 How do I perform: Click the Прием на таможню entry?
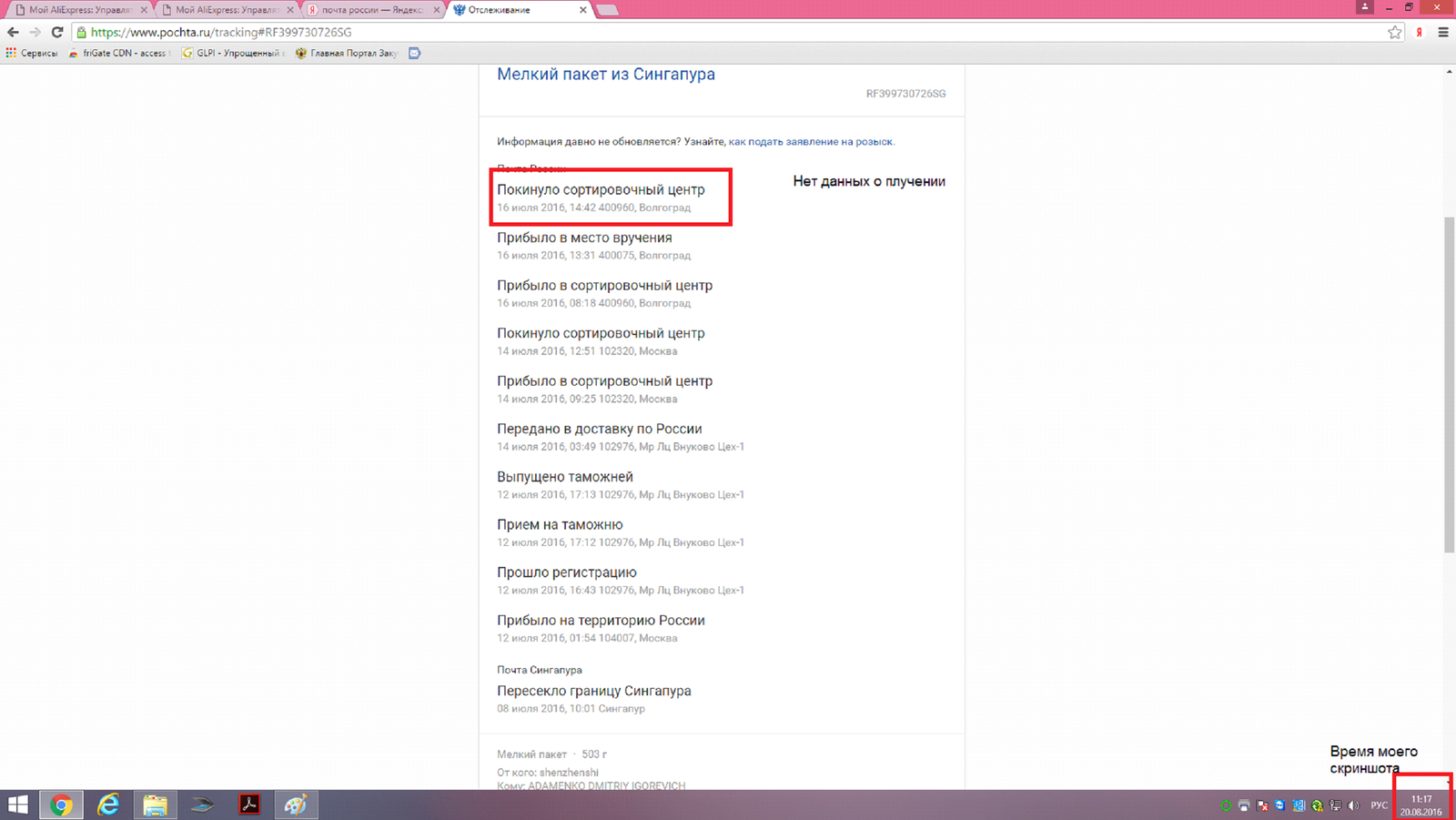560,525
